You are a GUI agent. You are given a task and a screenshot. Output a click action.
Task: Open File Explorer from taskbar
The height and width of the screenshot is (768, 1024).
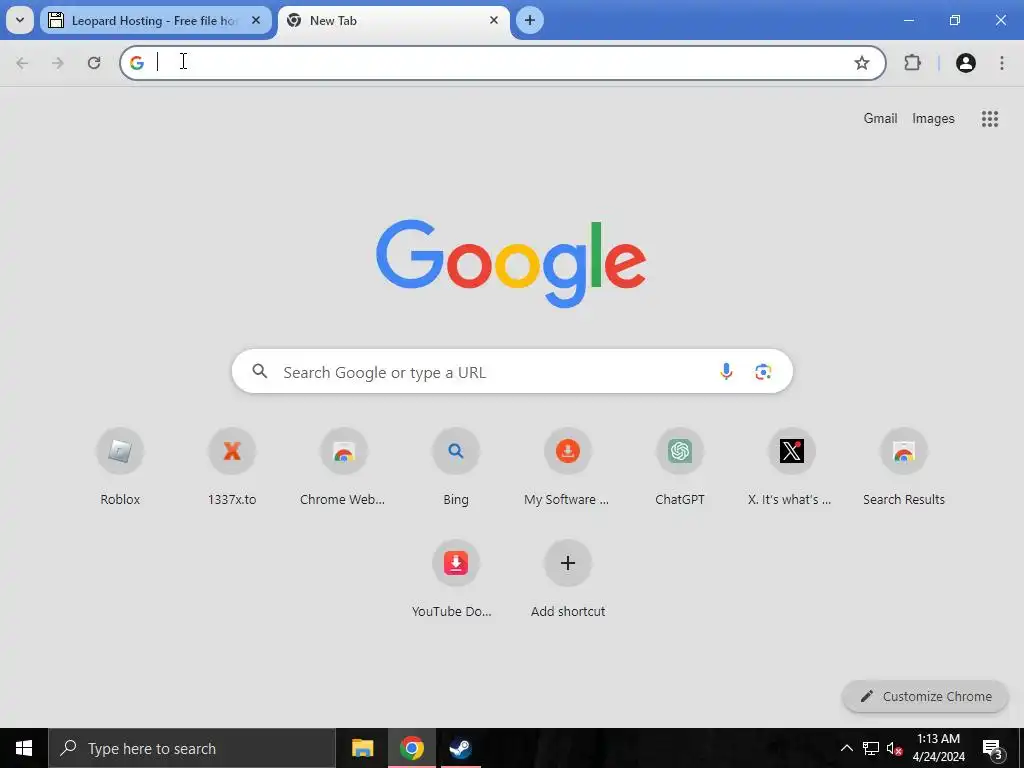pyautogui.click(x=362, y=748)
